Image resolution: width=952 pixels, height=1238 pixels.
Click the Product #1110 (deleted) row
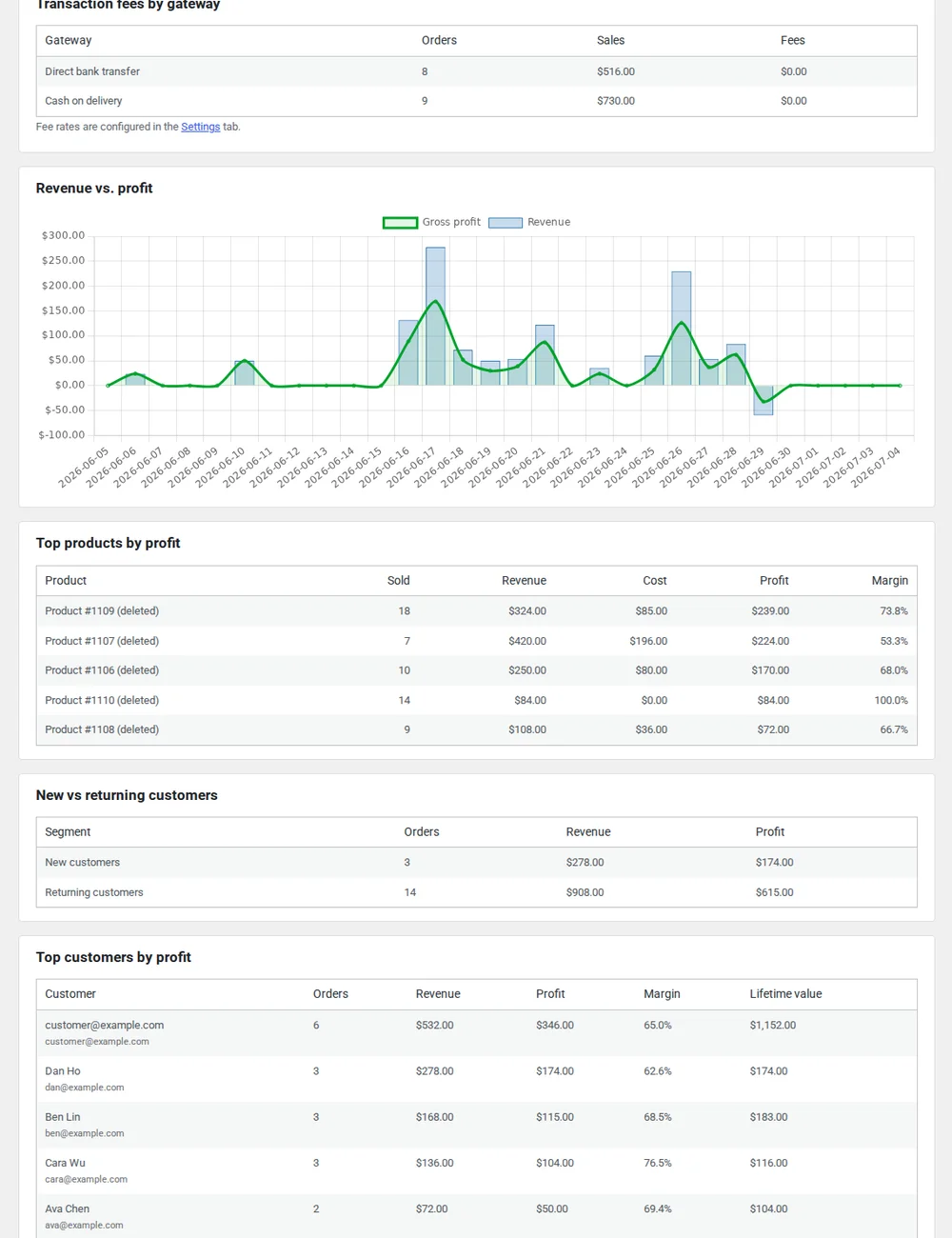click(x=476, y=700)
